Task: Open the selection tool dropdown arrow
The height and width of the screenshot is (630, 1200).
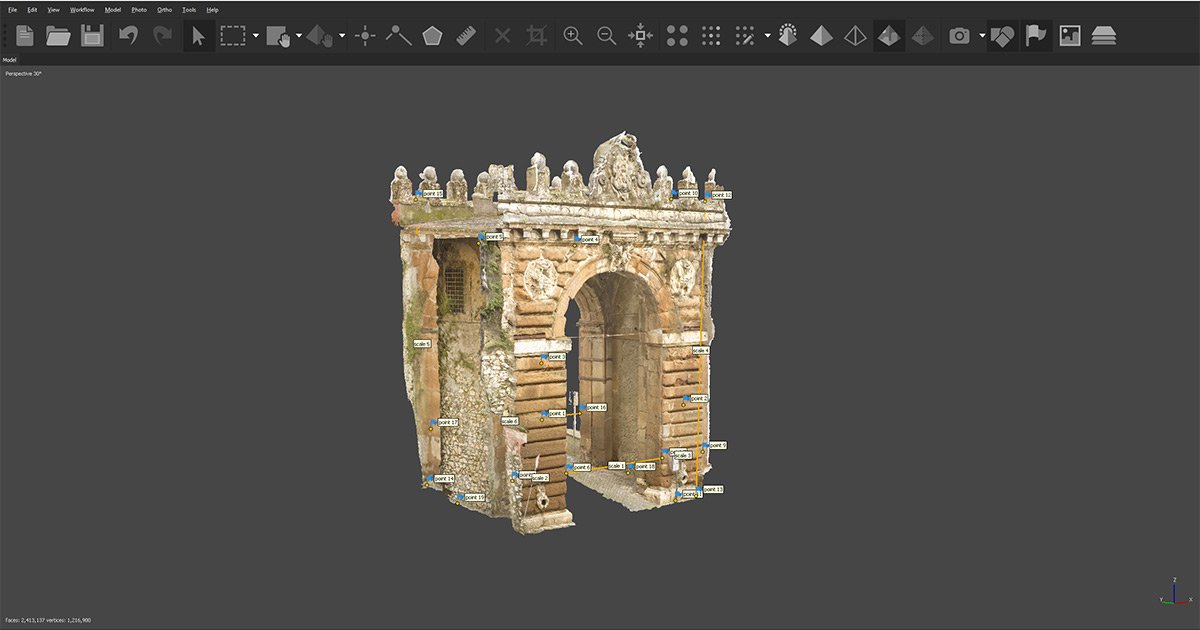Action: pyautogui.click(x=256, y=36)
